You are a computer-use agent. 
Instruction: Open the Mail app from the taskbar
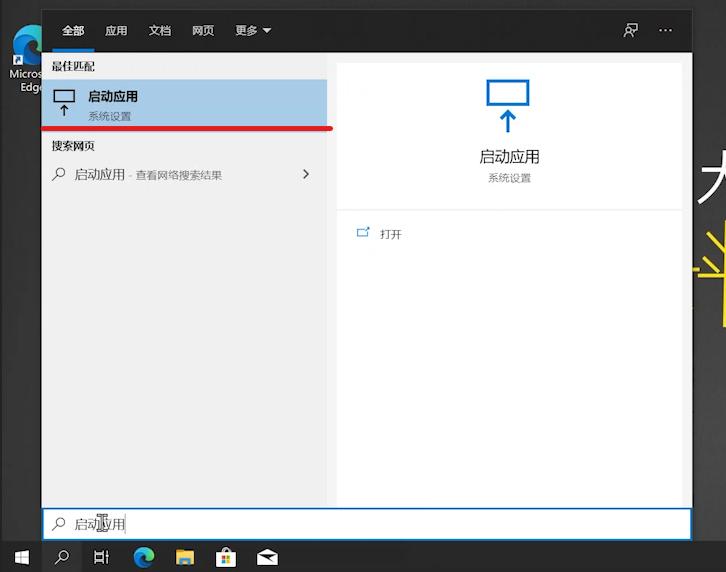click(x=267, y=557)
